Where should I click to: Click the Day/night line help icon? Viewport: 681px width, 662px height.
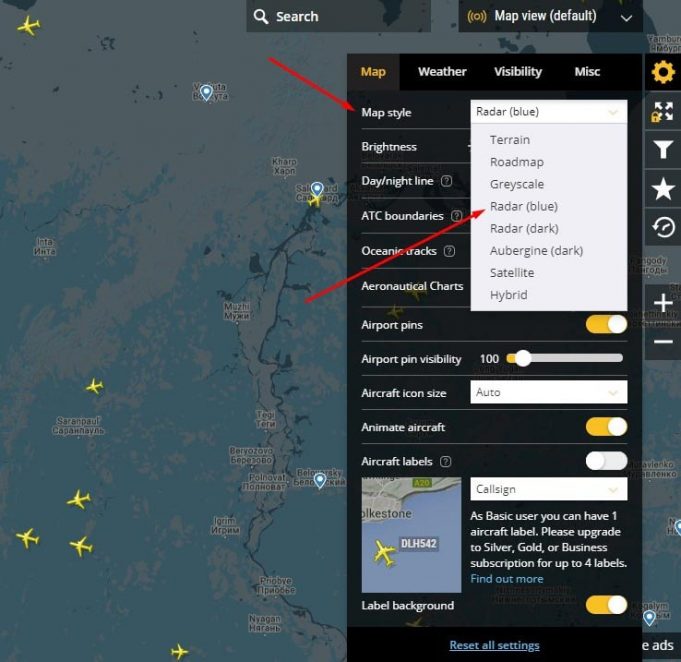(x=446, y=181)
